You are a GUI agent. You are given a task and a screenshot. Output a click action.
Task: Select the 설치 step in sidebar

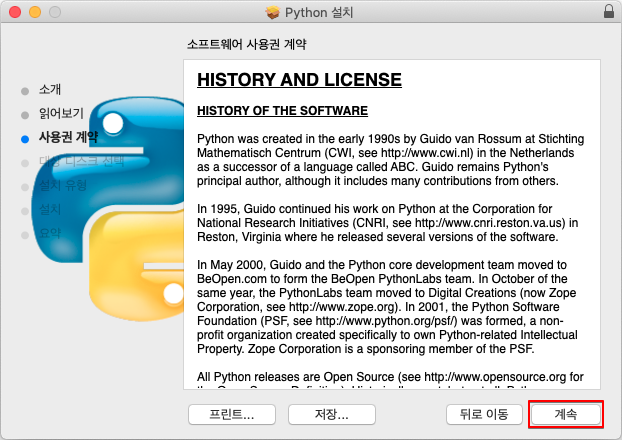tap(50, 209)
